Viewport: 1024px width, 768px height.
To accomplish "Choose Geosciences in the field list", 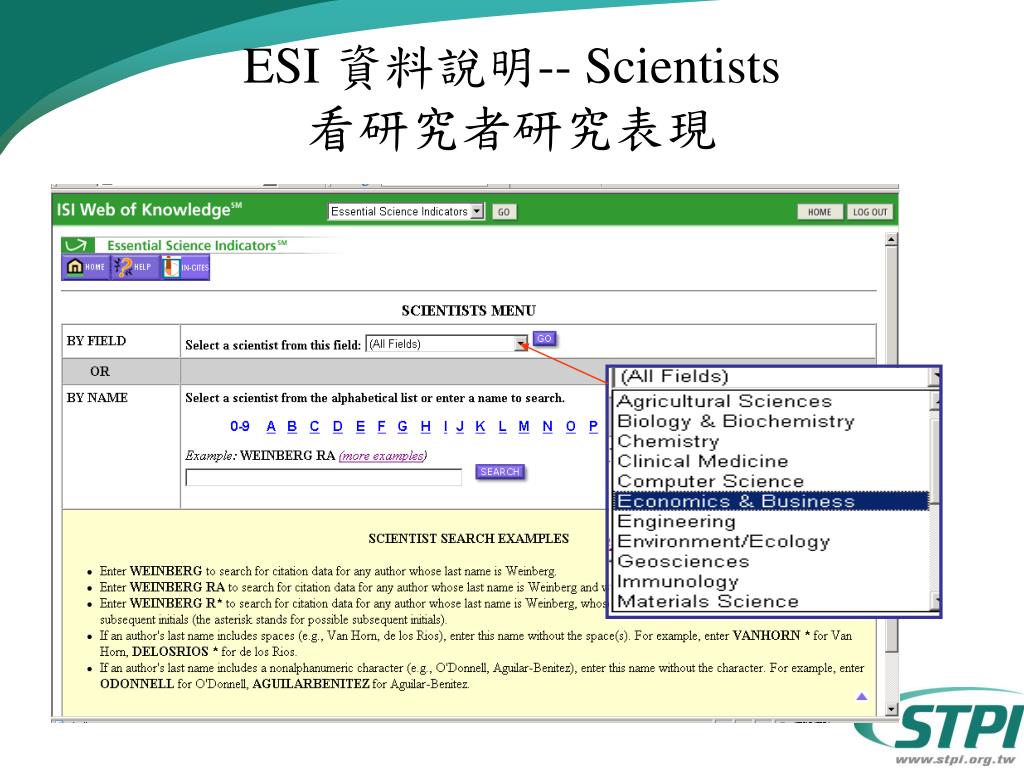I will 683,561.
